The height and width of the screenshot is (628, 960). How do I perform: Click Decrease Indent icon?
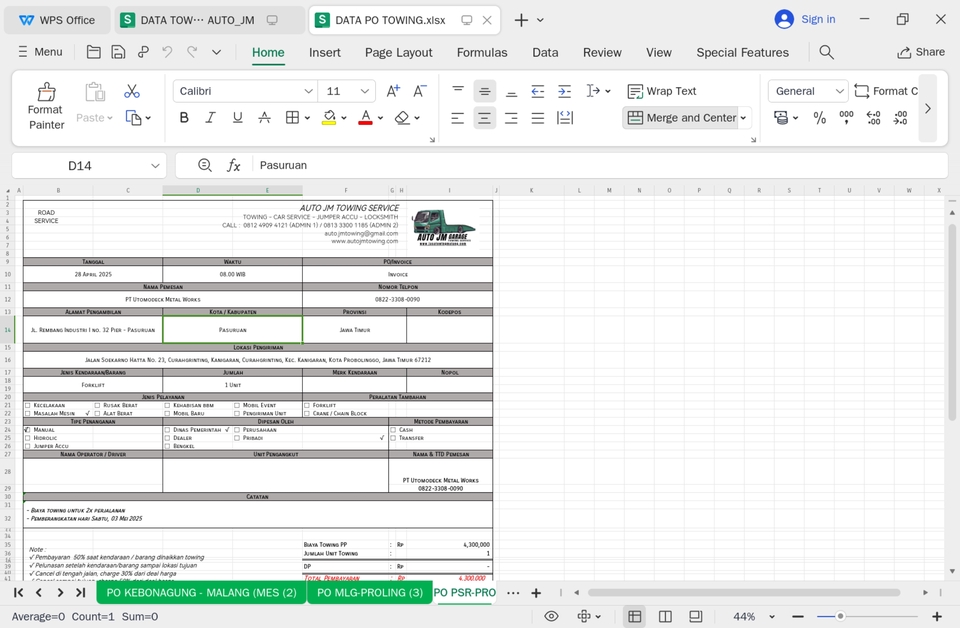538,91
